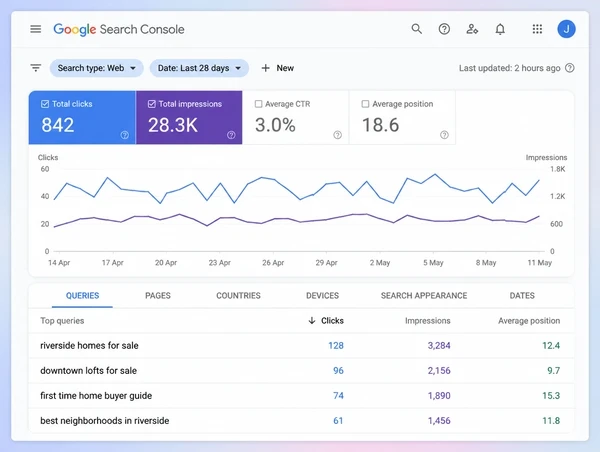Click the Top queries column header

pos(62,321)
